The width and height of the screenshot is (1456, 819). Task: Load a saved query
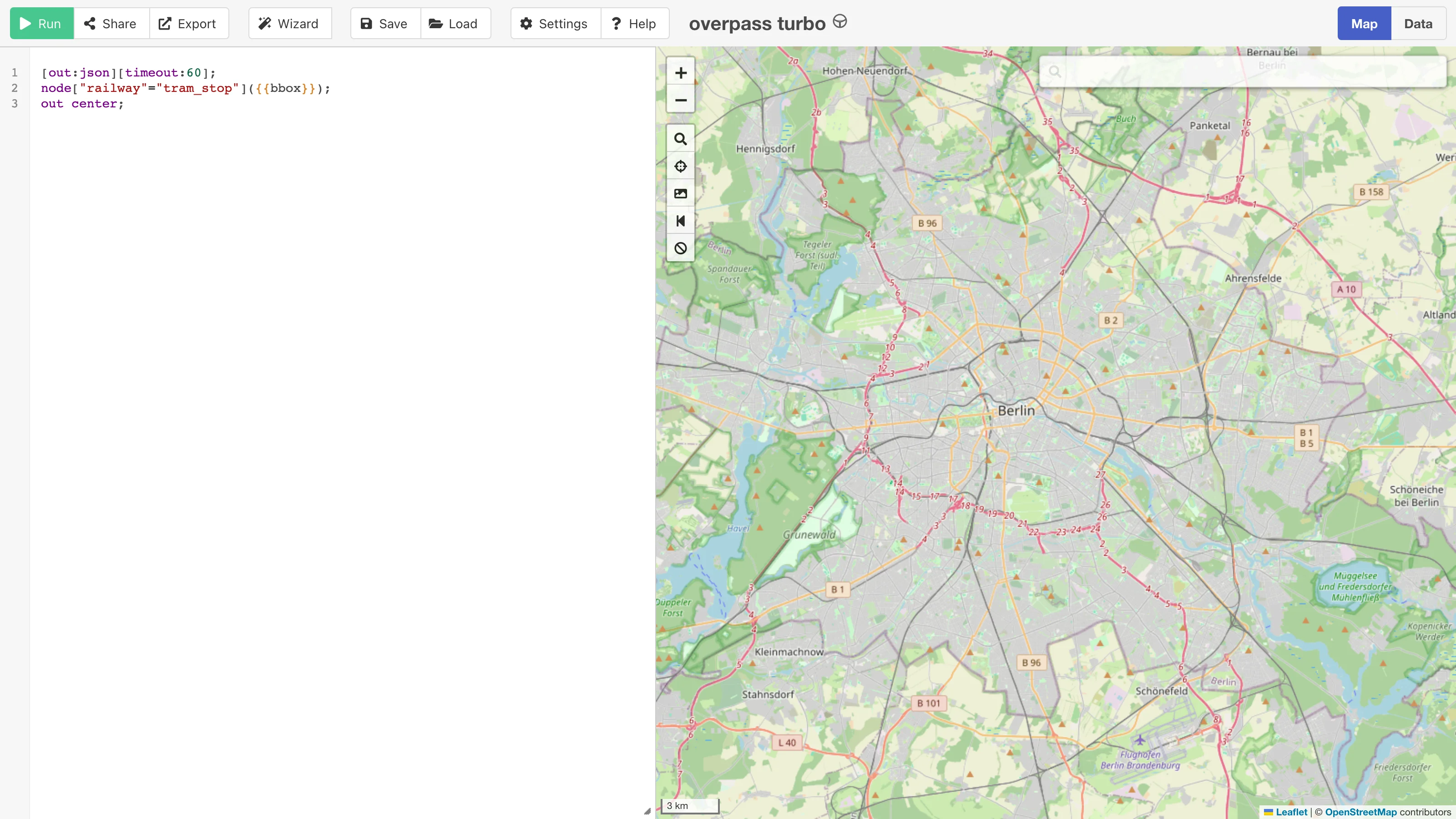click(x=455, y=24)
